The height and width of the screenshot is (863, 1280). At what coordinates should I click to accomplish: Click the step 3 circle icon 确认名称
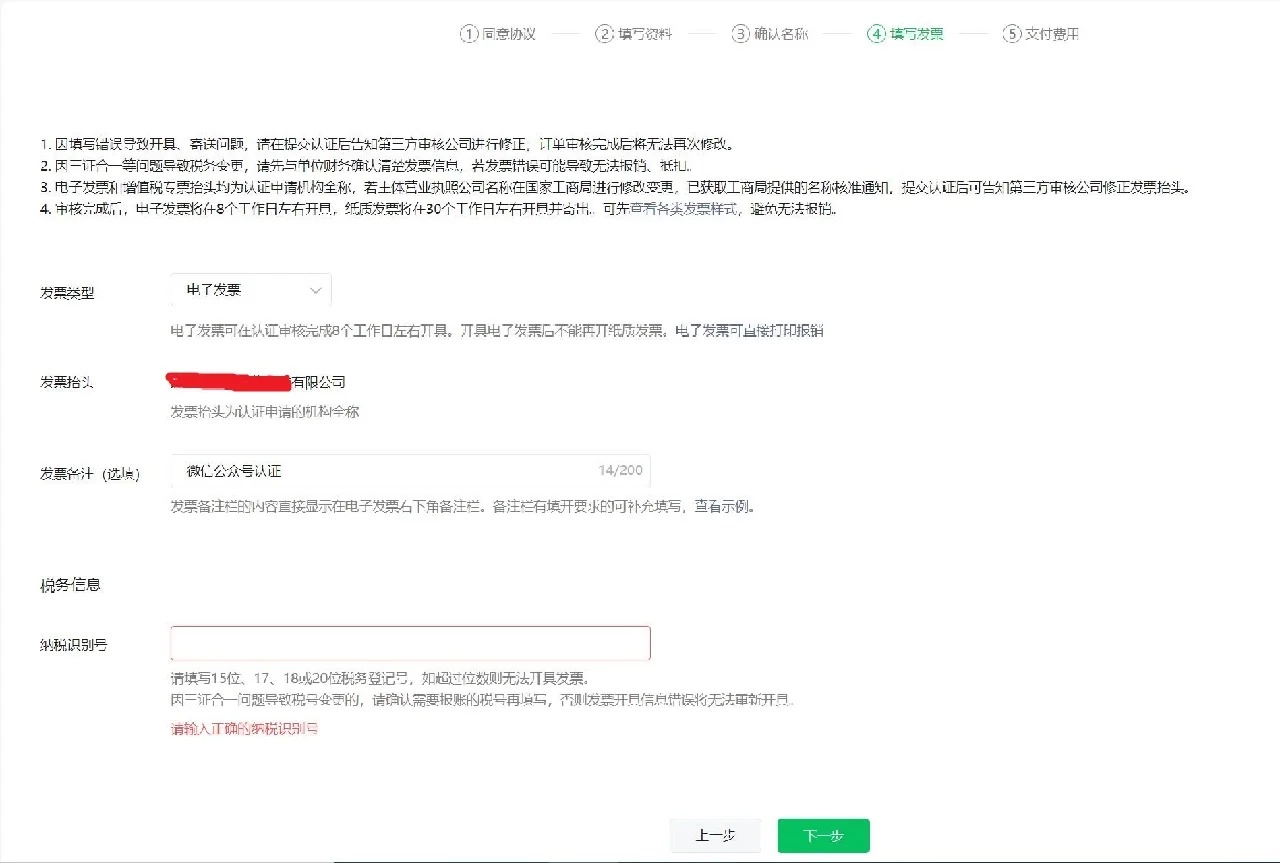(x=740, y=33)
